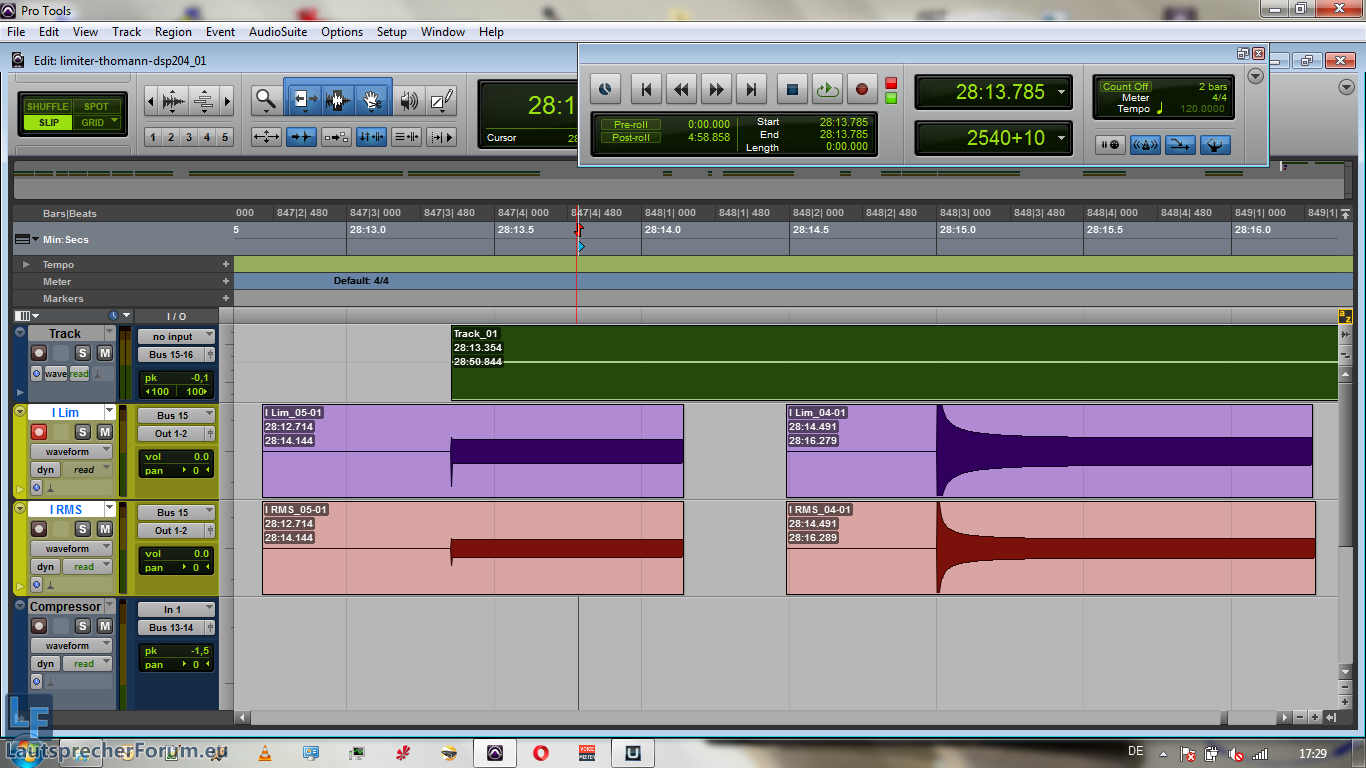Select the Grabber hand tool
Screen dimensions: 1366x768
(372, 100)
